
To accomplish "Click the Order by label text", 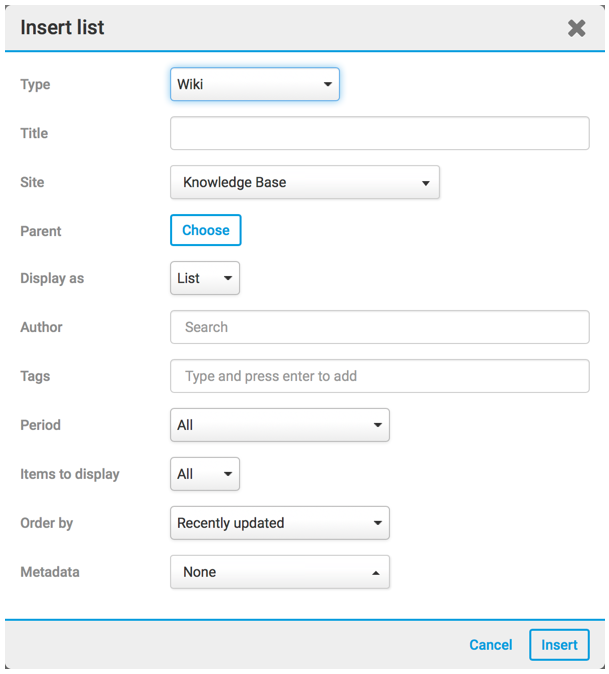I will point(47,523).
